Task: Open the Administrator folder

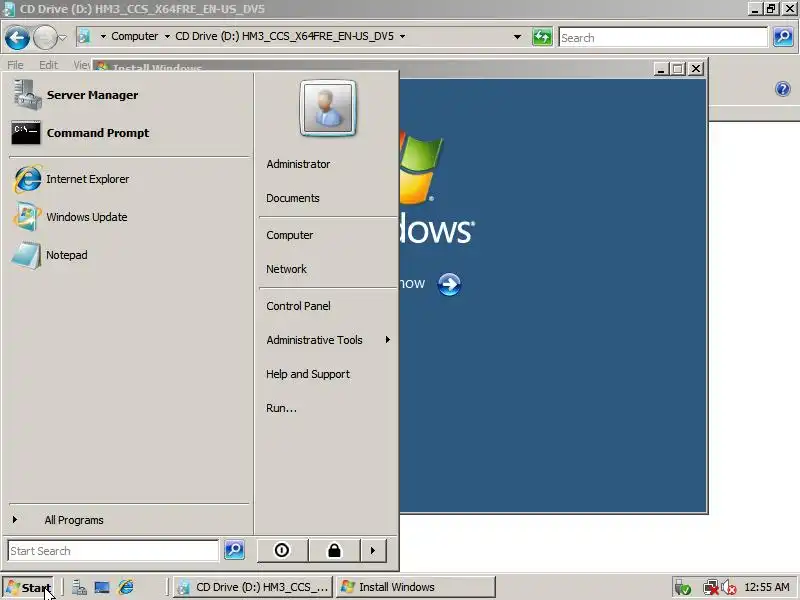Action: 298,164
